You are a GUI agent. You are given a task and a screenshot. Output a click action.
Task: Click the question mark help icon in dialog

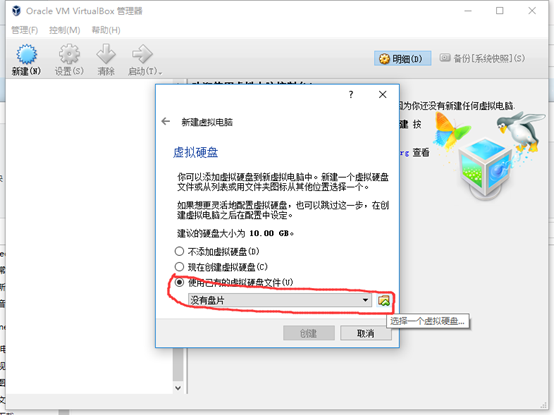click(x=351, y=95)
